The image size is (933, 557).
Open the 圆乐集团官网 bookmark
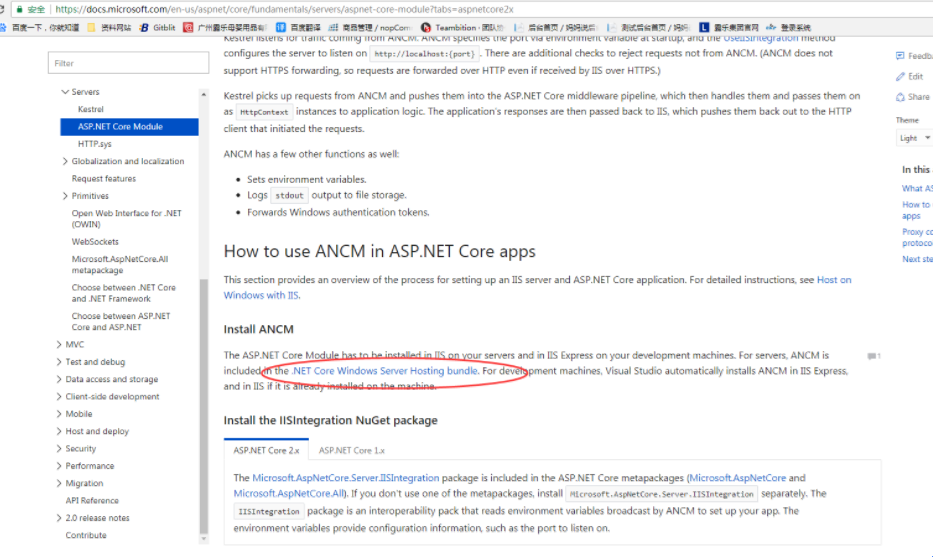[x=729, y=27]
